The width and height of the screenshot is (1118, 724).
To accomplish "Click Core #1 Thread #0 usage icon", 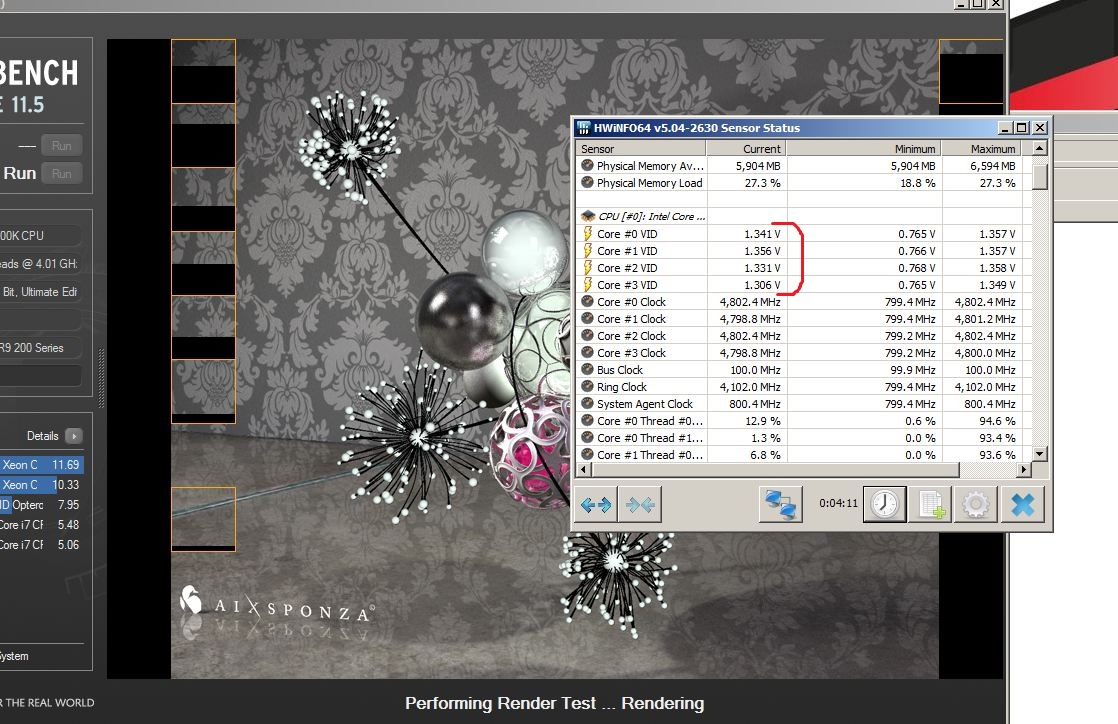I will (588, 454).
